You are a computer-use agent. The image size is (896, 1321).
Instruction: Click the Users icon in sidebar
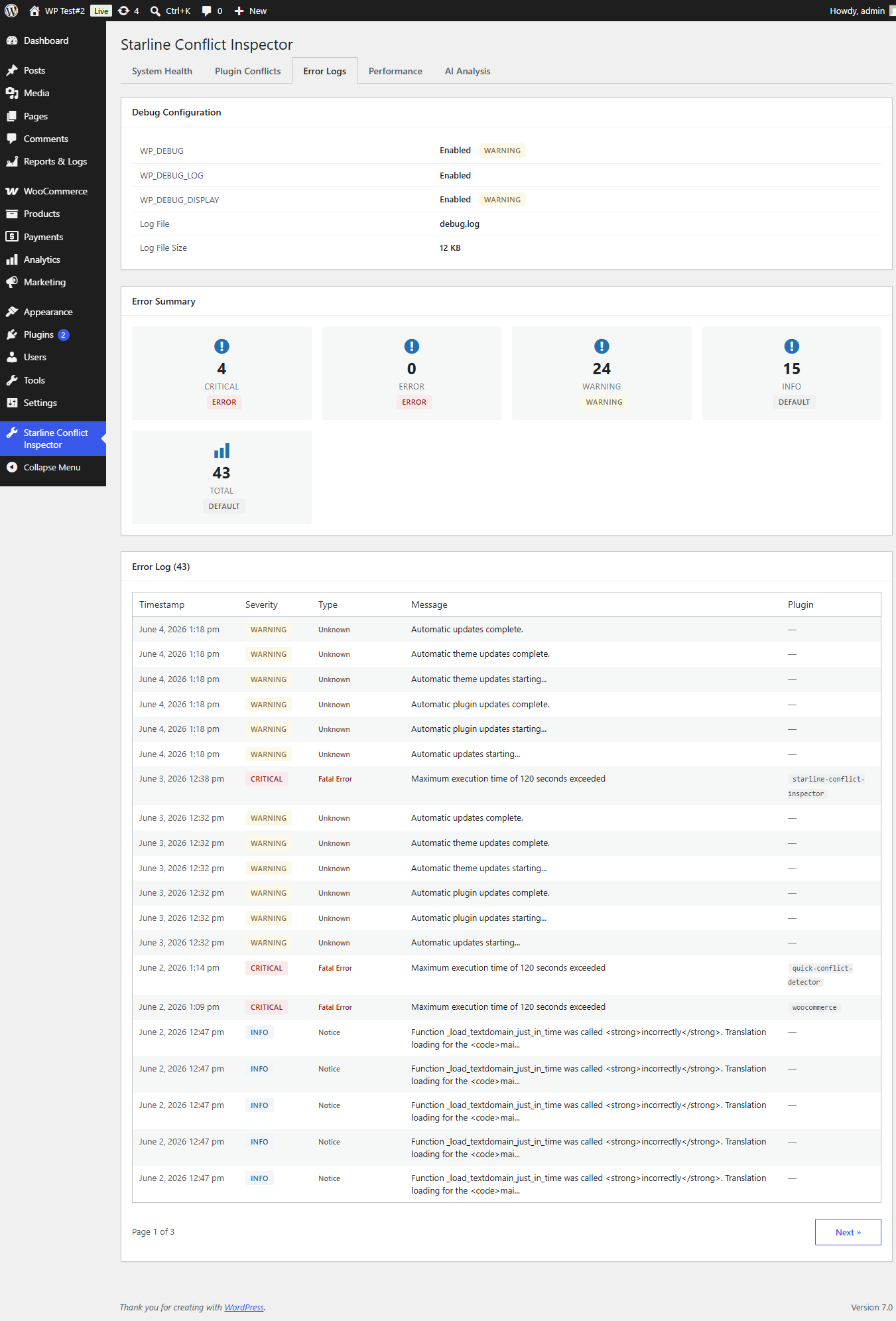[x=12, y=357]
